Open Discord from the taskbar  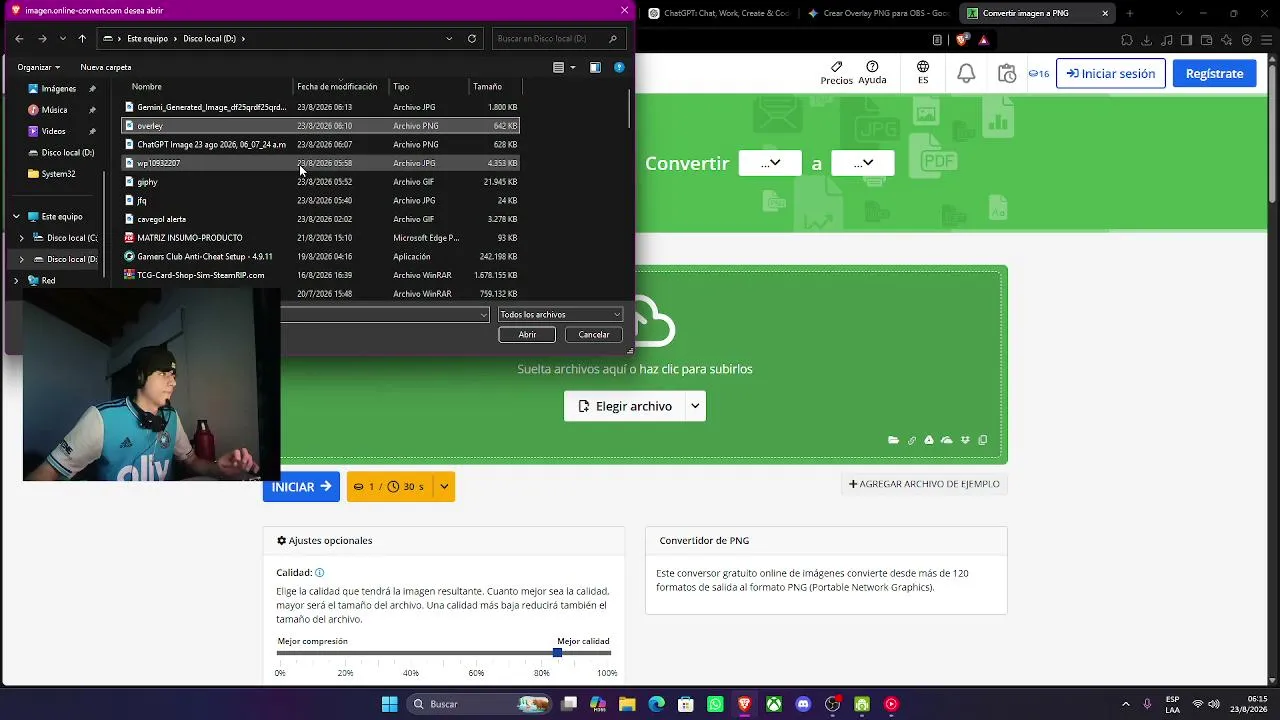(x=803, y=704)
